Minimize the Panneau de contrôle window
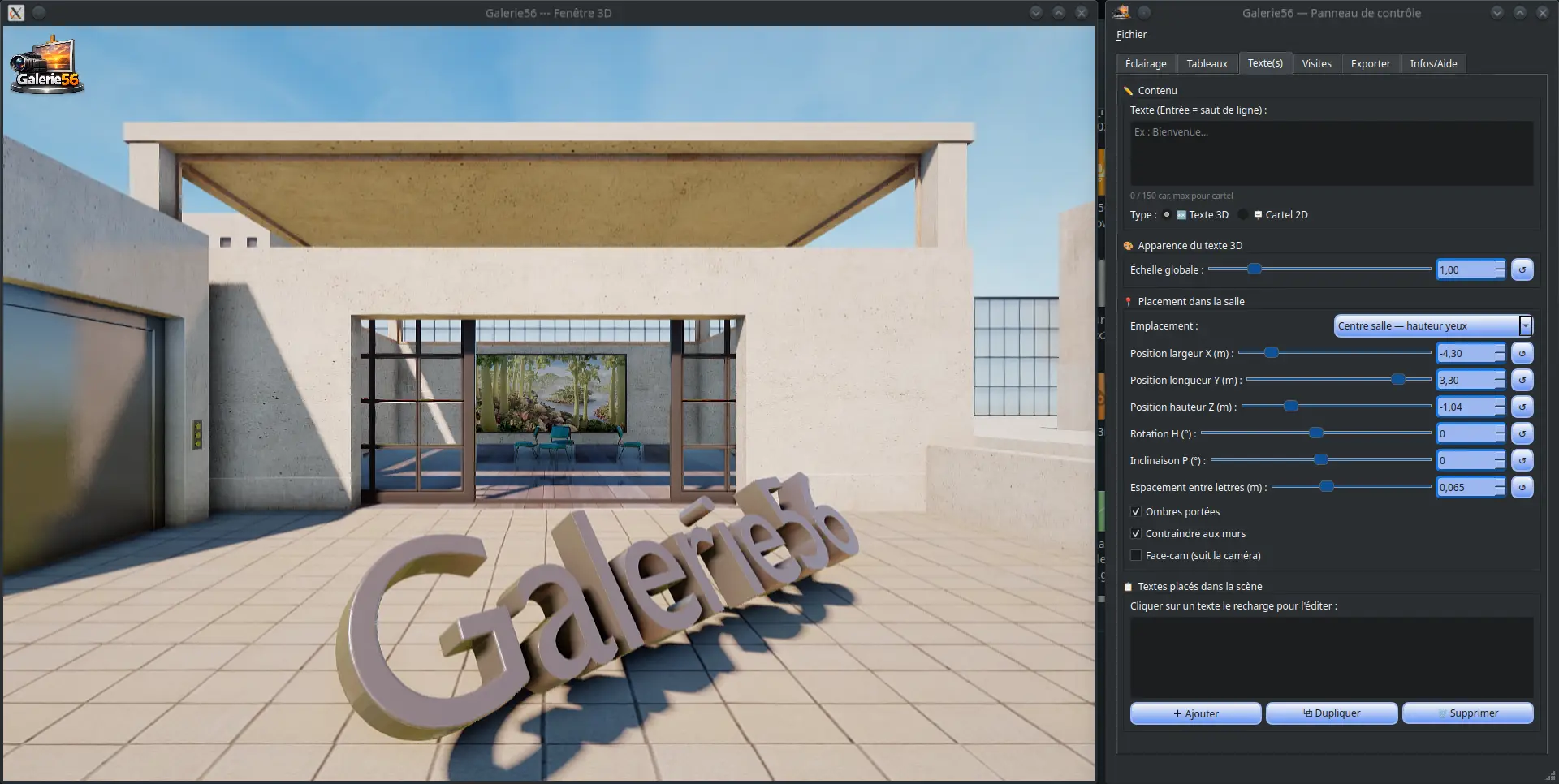1559x784 pixels. click(x=1497, y=12)
